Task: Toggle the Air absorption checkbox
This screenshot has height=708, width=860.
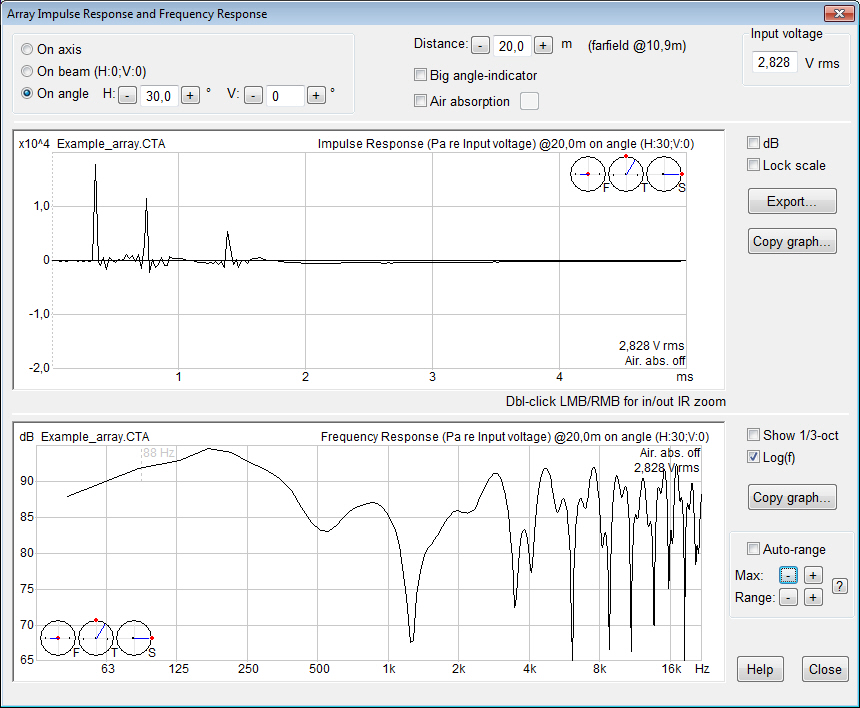Action: pos(421,101)
